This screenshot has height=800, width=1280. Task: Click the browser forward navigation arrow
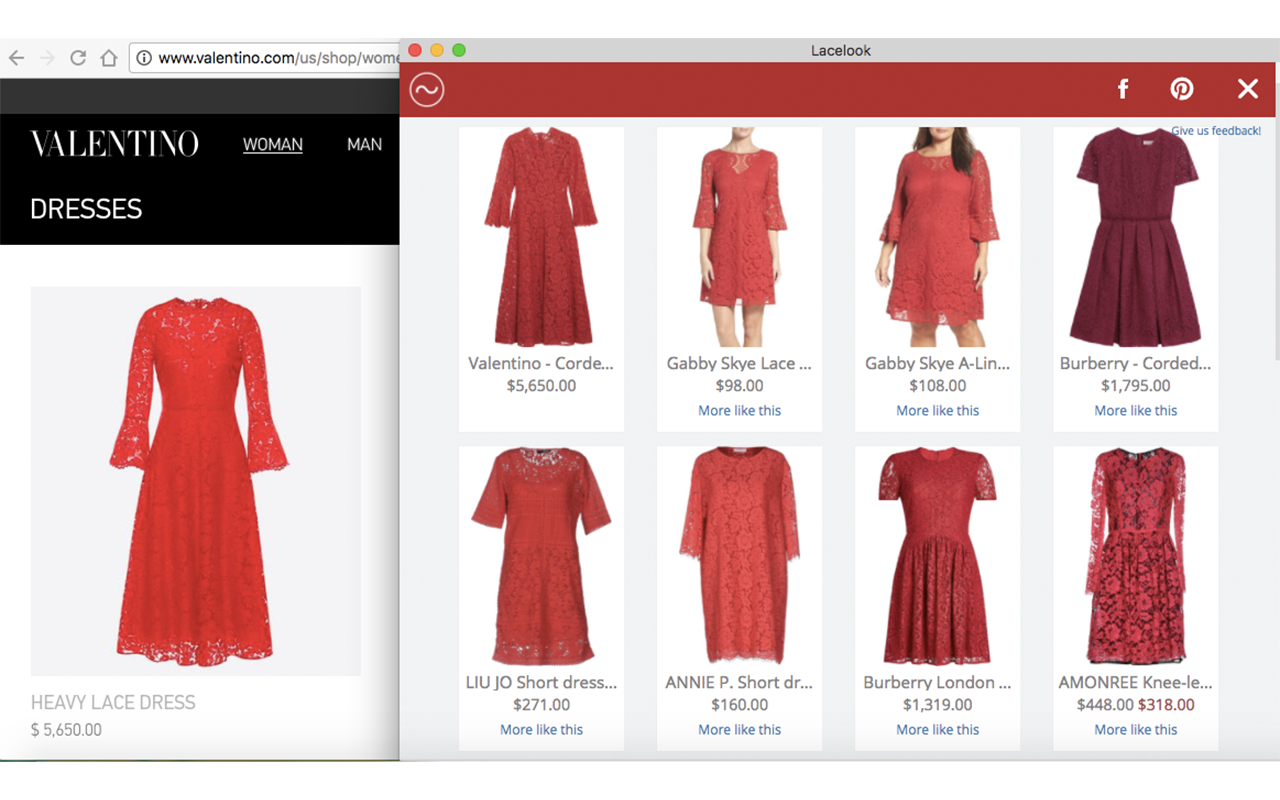click(46, 57)
